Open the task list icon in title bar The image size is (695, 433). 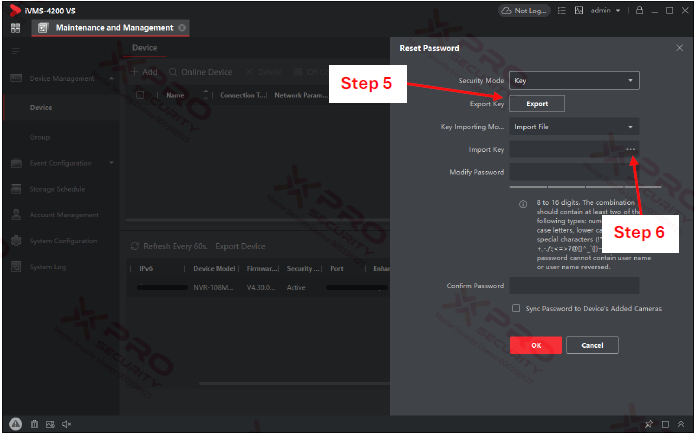click(562, 10)
